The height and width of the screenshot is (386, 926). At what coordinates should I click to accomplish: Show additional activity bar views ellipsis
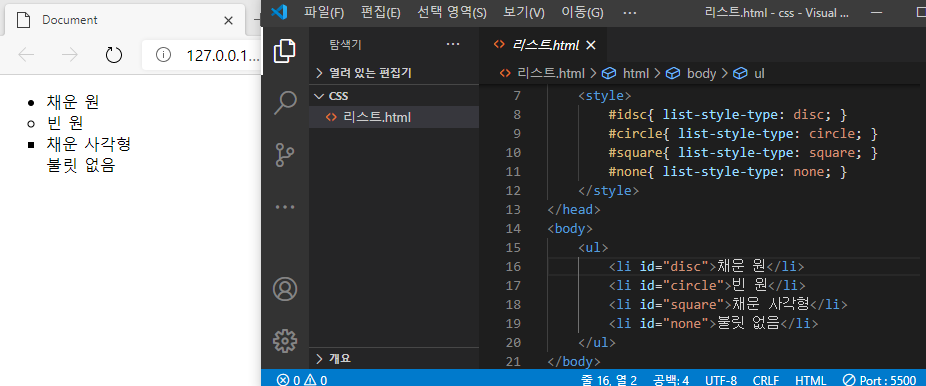coord(285,207)
